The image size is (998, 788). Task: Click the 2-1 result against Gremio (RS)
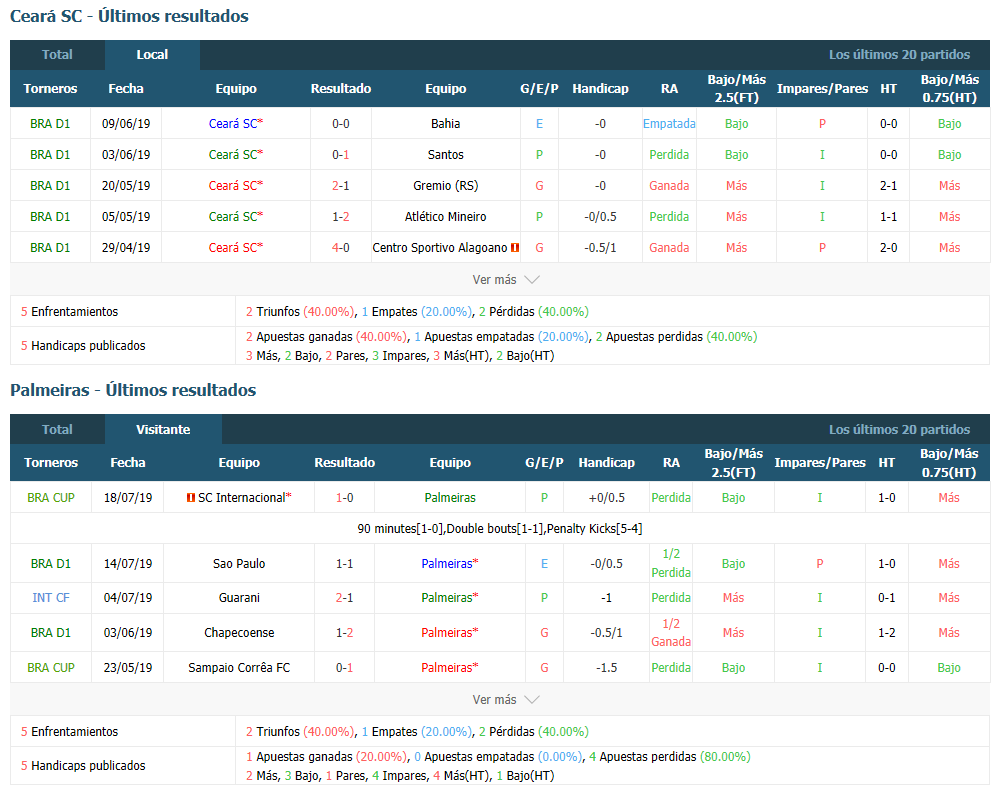tap(341, 186)
